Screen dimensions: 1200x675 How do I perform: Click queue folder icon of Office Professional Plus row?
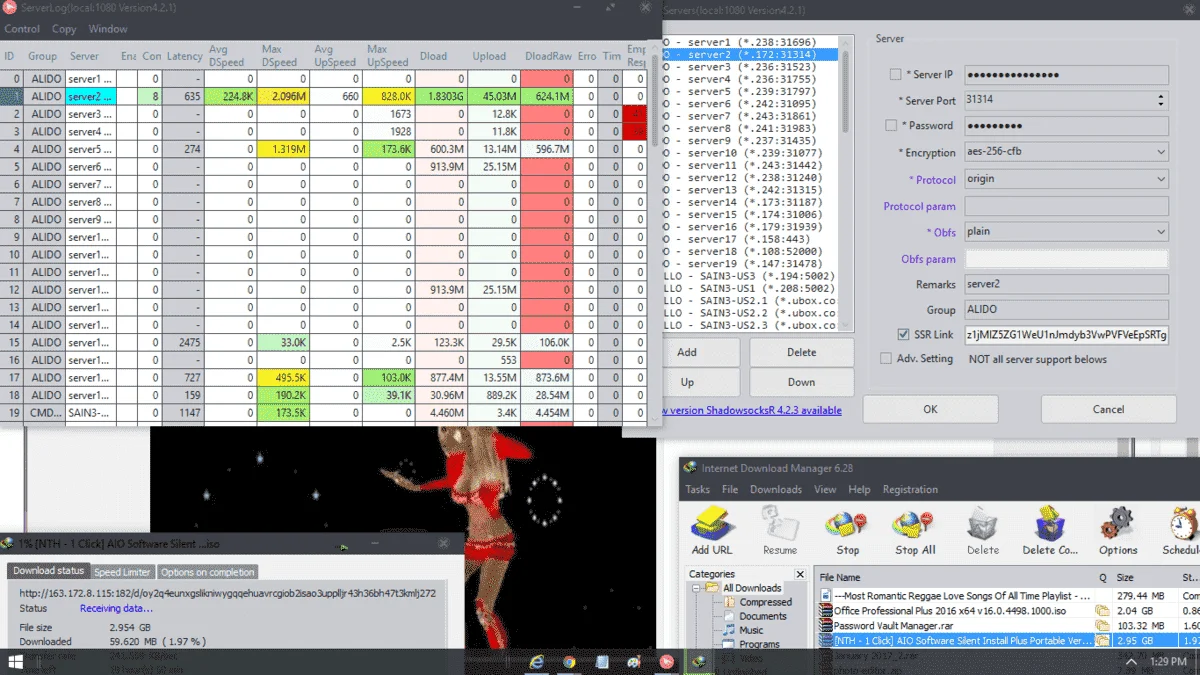1102,610
